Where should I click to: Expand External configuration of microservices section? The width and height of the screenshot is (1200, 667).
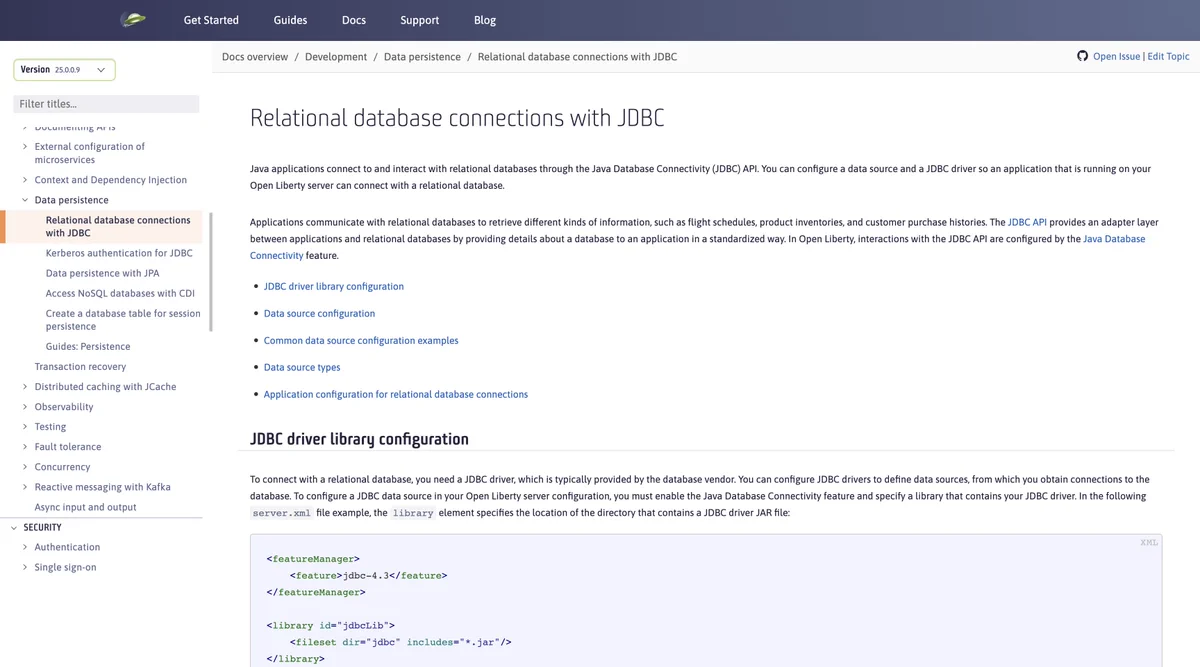point(24,147)
